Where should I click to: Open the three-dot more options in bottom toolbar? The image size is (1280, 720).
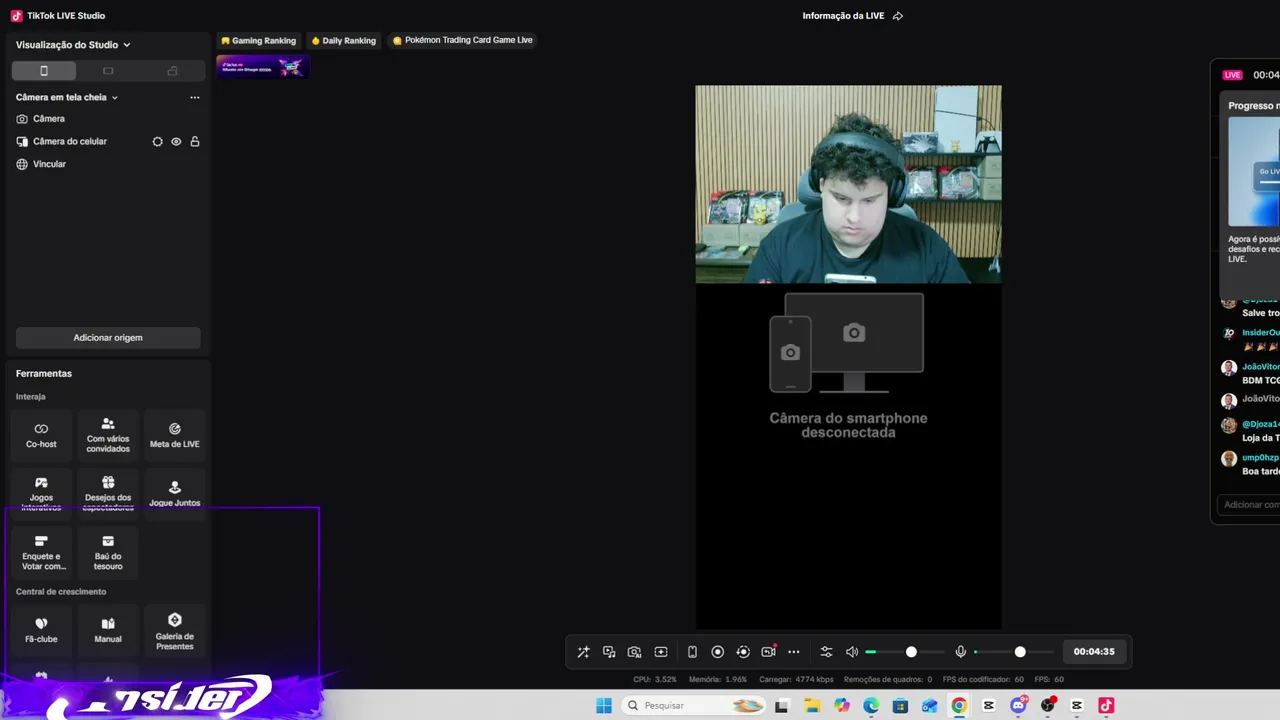pos(794,652)
